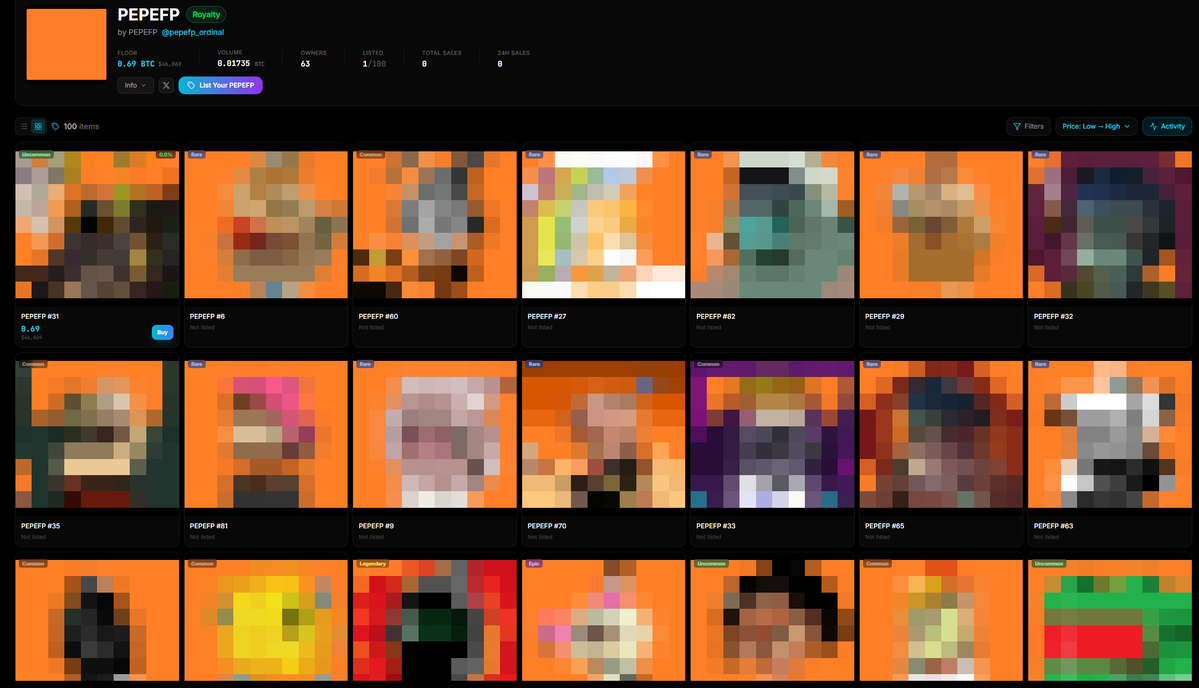Open the @pepefp_ordinal profile link
This screenshot has width=1199, height=688.
click(193, 33)
